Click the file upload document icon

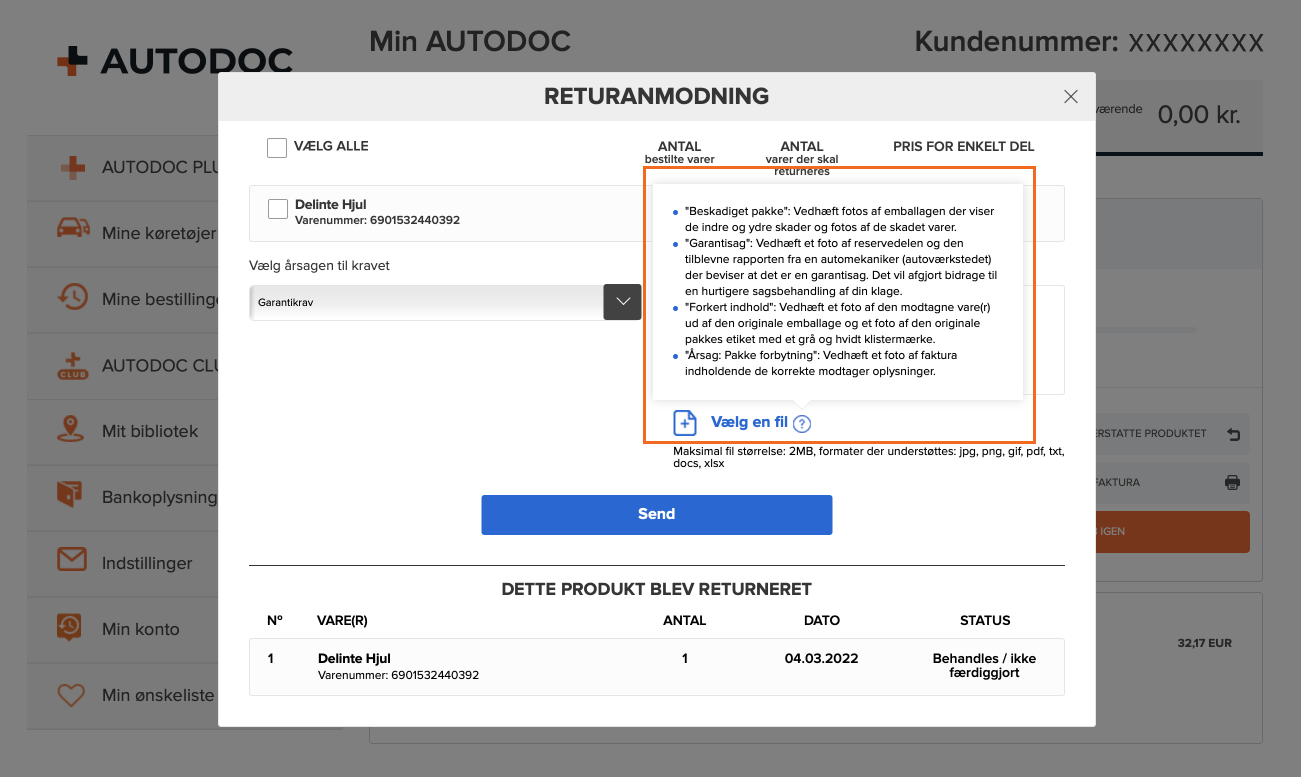684,423
